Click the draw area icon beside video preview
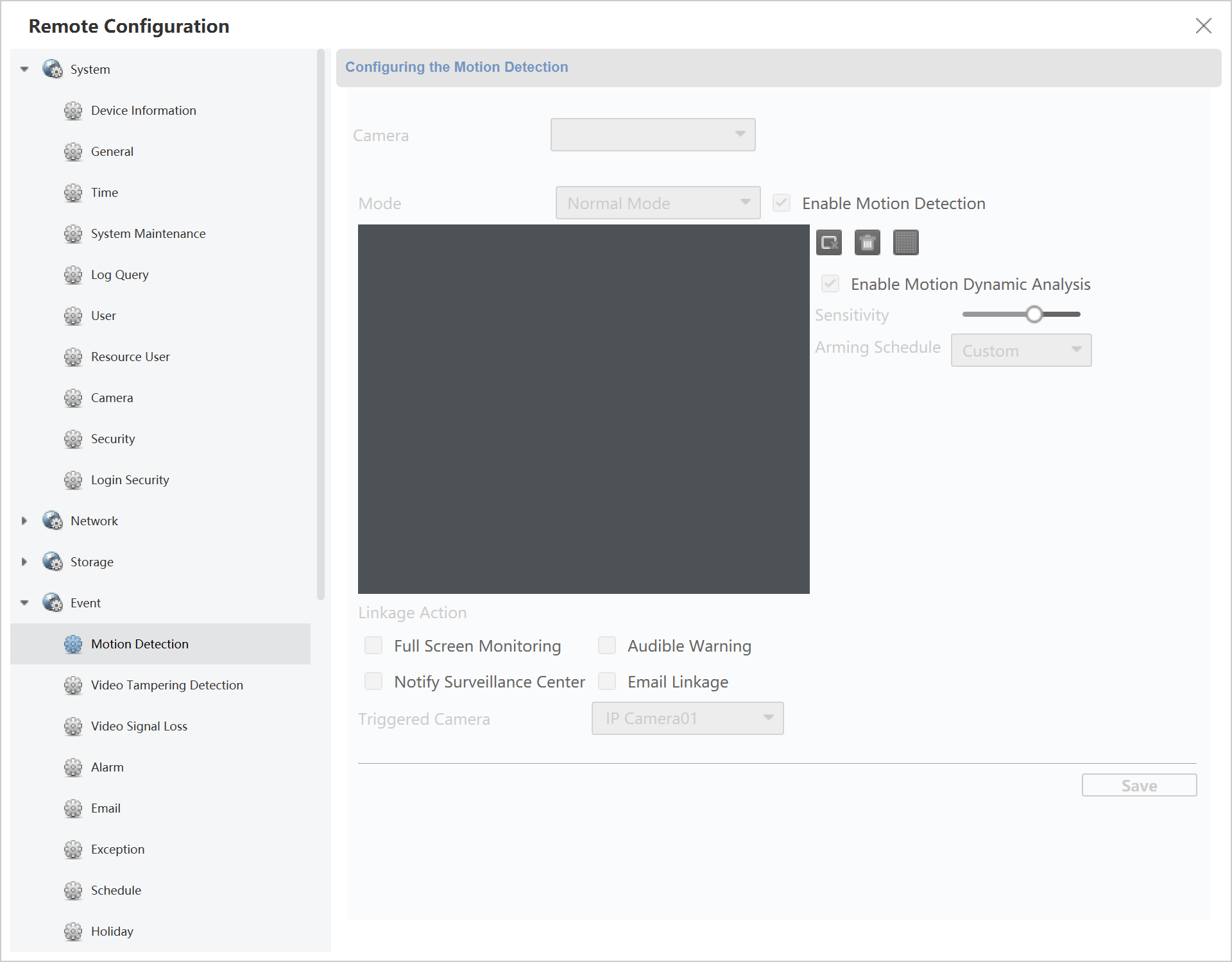This screenshot has height=962, width=1232. 828,242
